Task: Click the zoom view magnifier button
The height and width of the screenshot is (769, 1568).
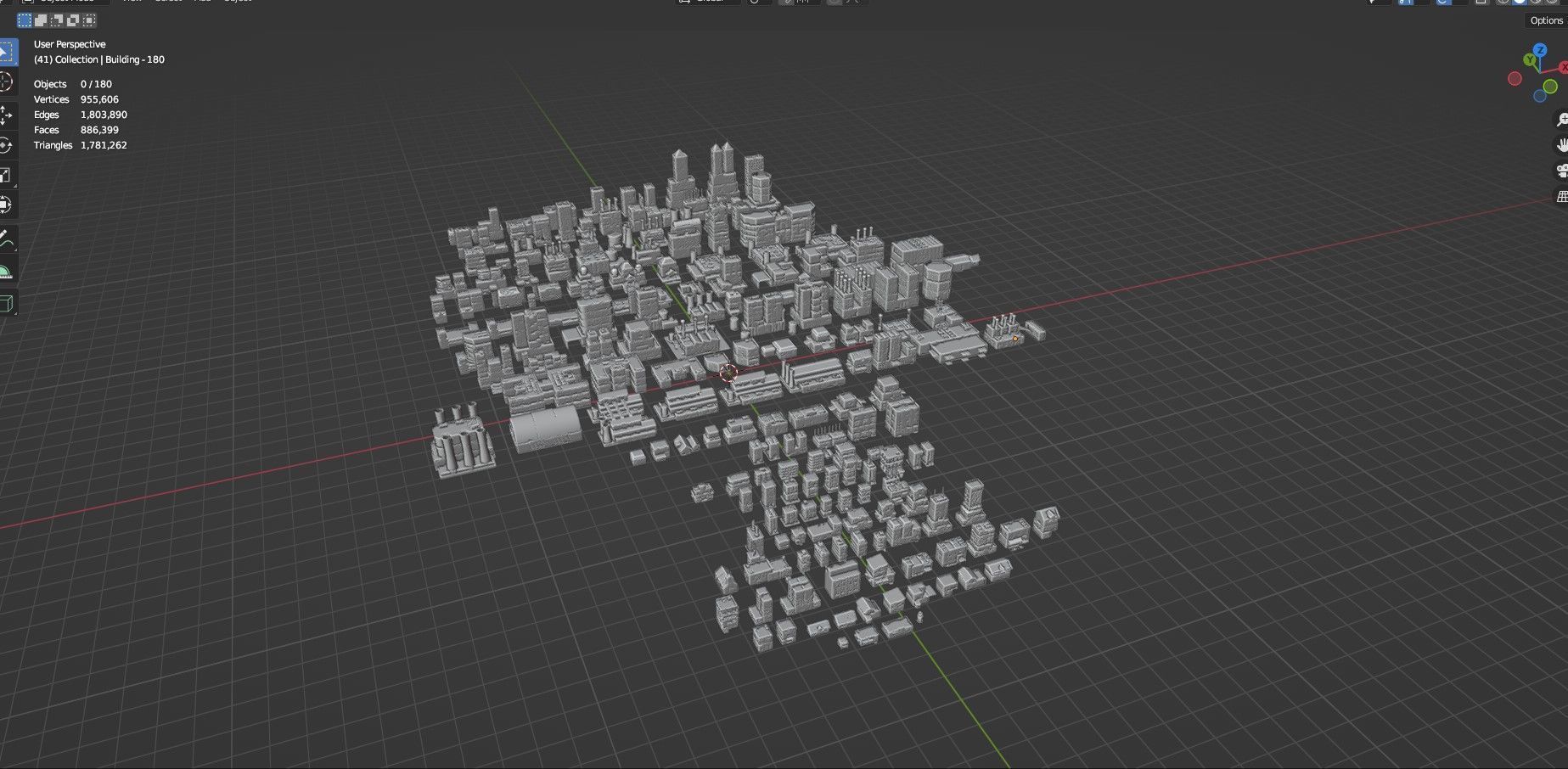Action: [x=1561, y=120]
